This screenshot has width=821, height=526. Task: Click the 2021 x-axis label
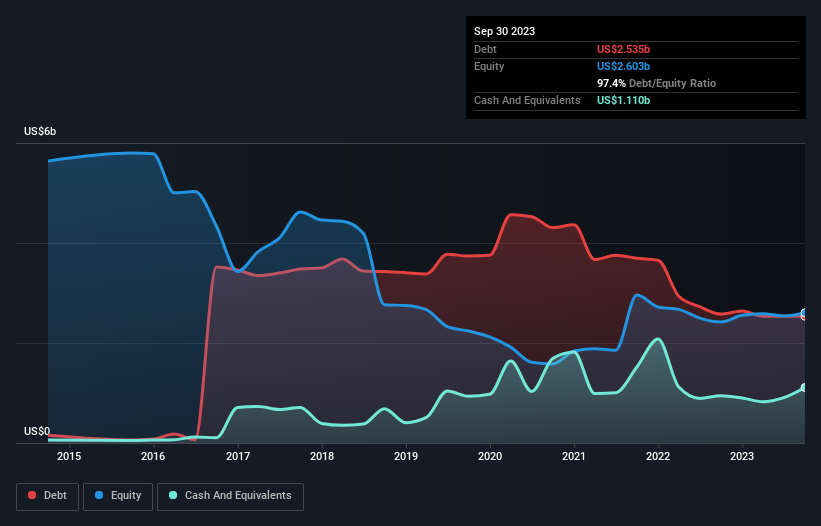click(x=574, y=456)
